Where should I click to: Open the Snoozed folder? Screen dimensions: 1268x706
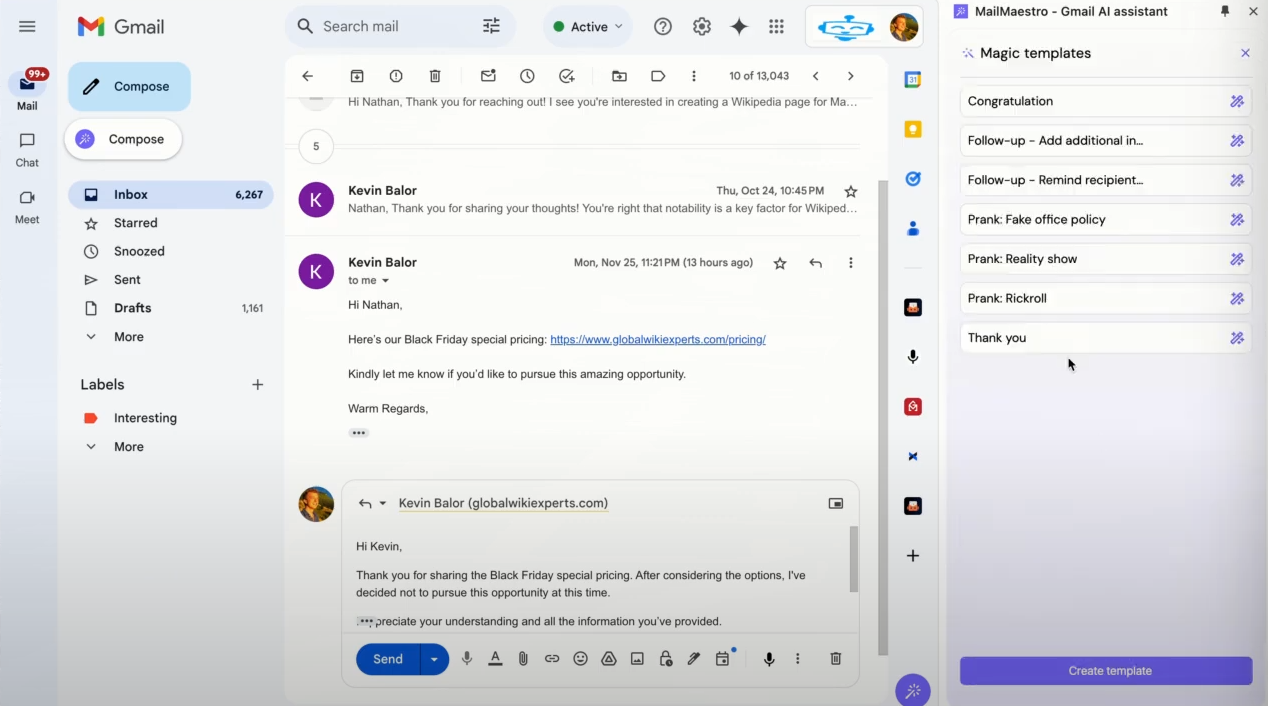pyautogui.click(x=170, y=251)
